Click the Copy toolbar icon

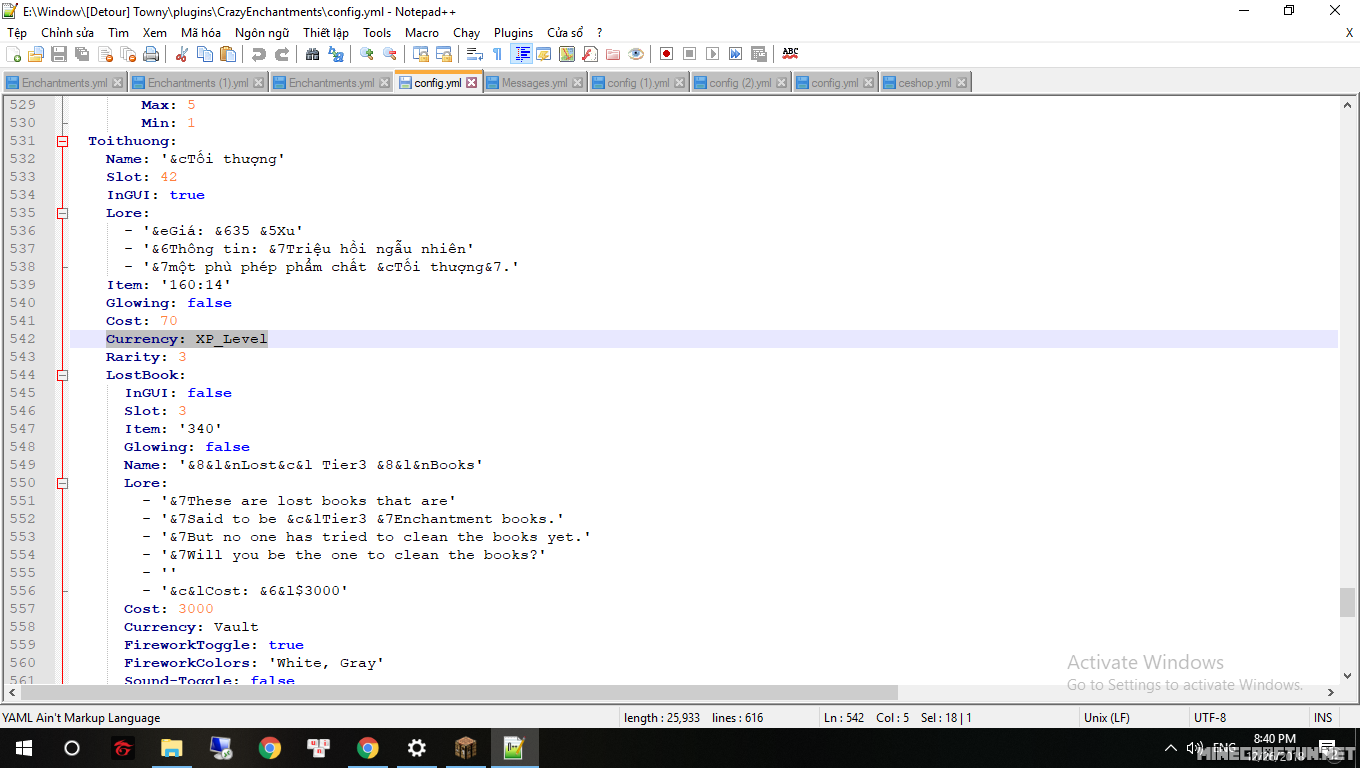click(205, 54)
